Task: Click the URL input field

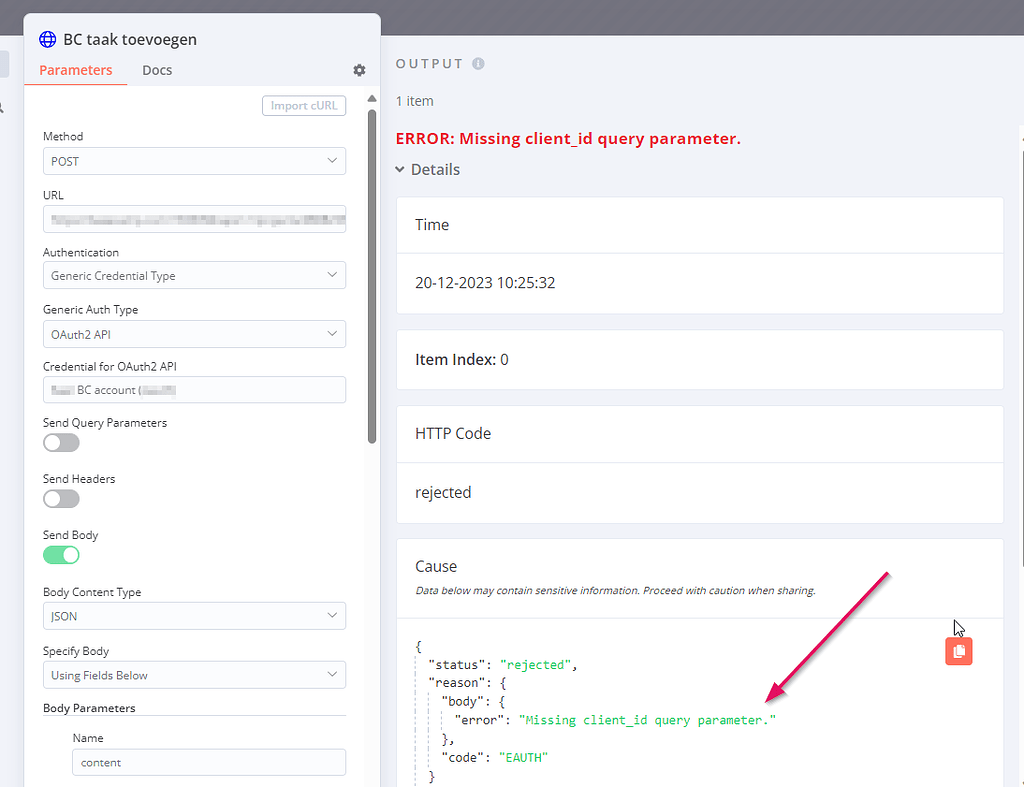Action: click(x=194, y=219)
